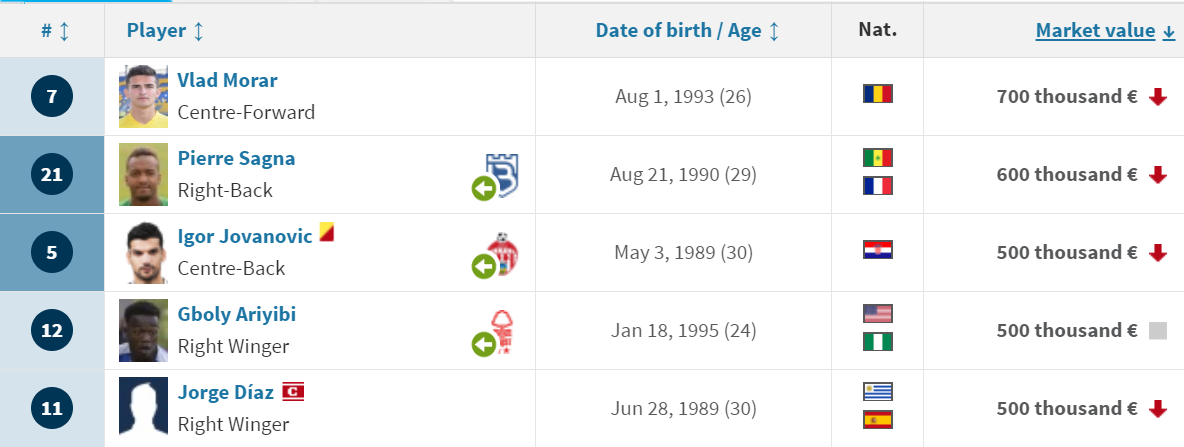Click the Uruguay flag in Jorge Díaz's row
The height and width of the screenshot is (447, 1184).
click(x=877, y=391)
